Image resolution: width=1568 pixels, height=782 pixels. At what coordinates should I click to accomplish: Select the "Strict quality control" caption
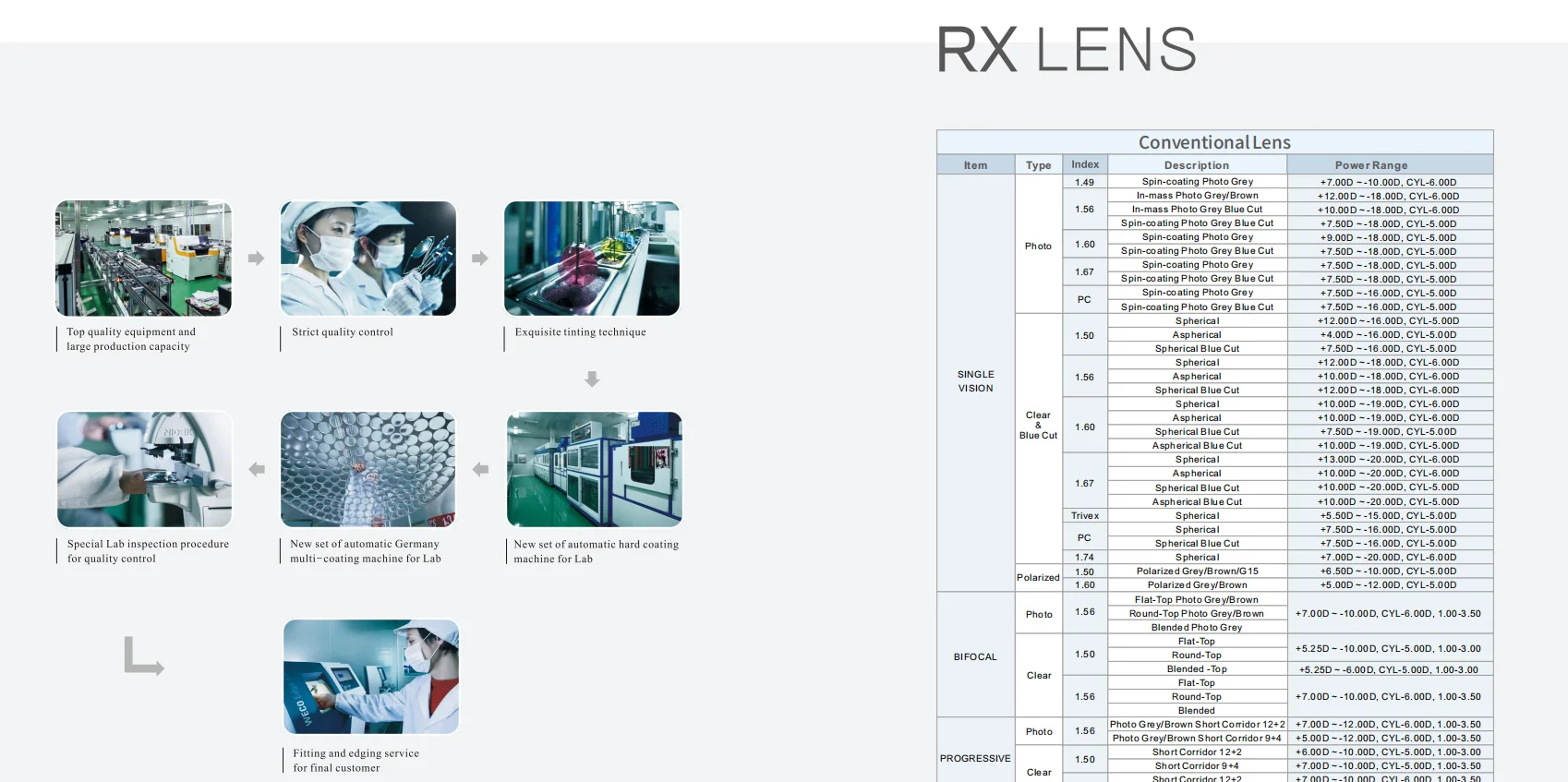tap(343, 332)
